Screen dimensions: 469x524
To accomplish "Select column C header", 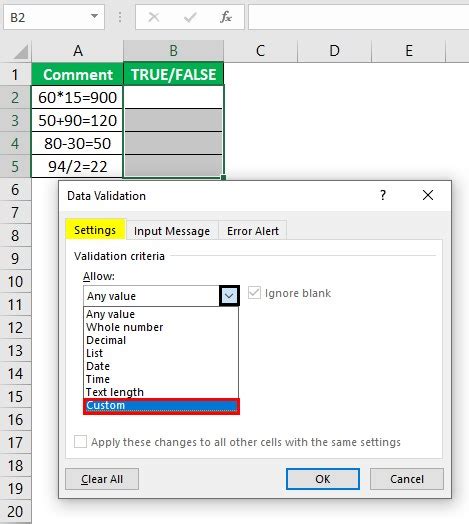I will pos(260,51).
